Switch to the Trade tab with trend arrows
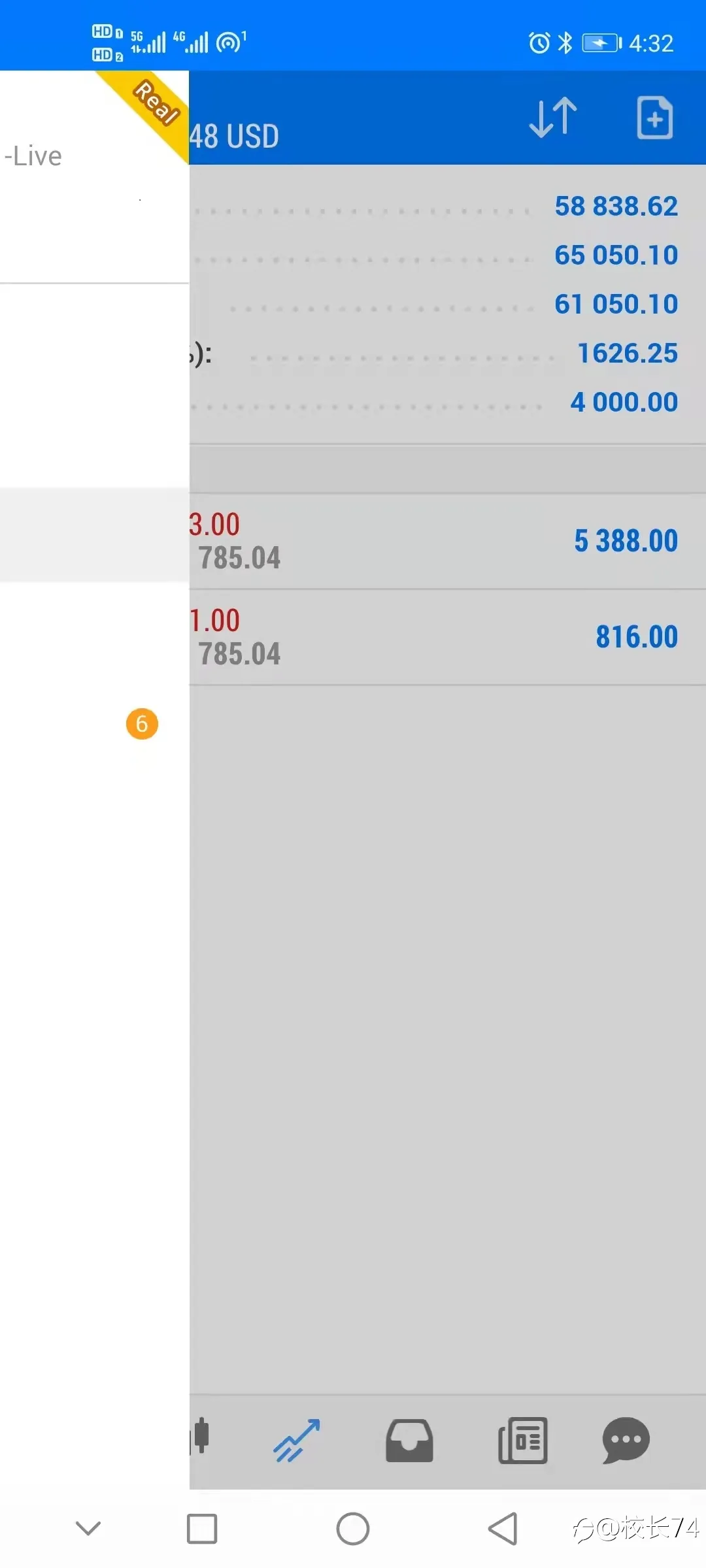 (297, 1440)
